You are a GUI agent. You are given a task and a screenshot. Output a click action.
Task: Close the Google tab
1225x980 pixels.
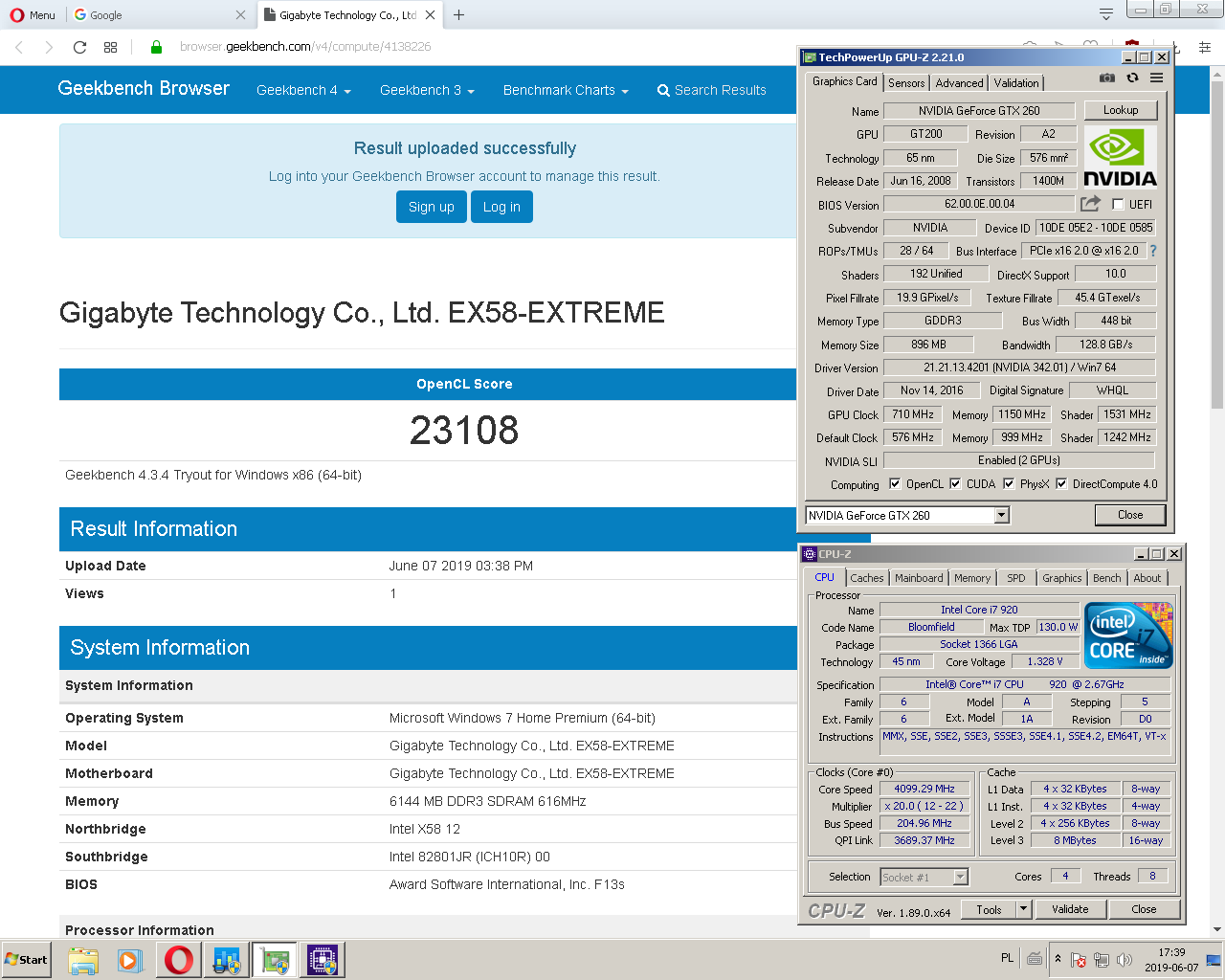(x=240, y=15)
